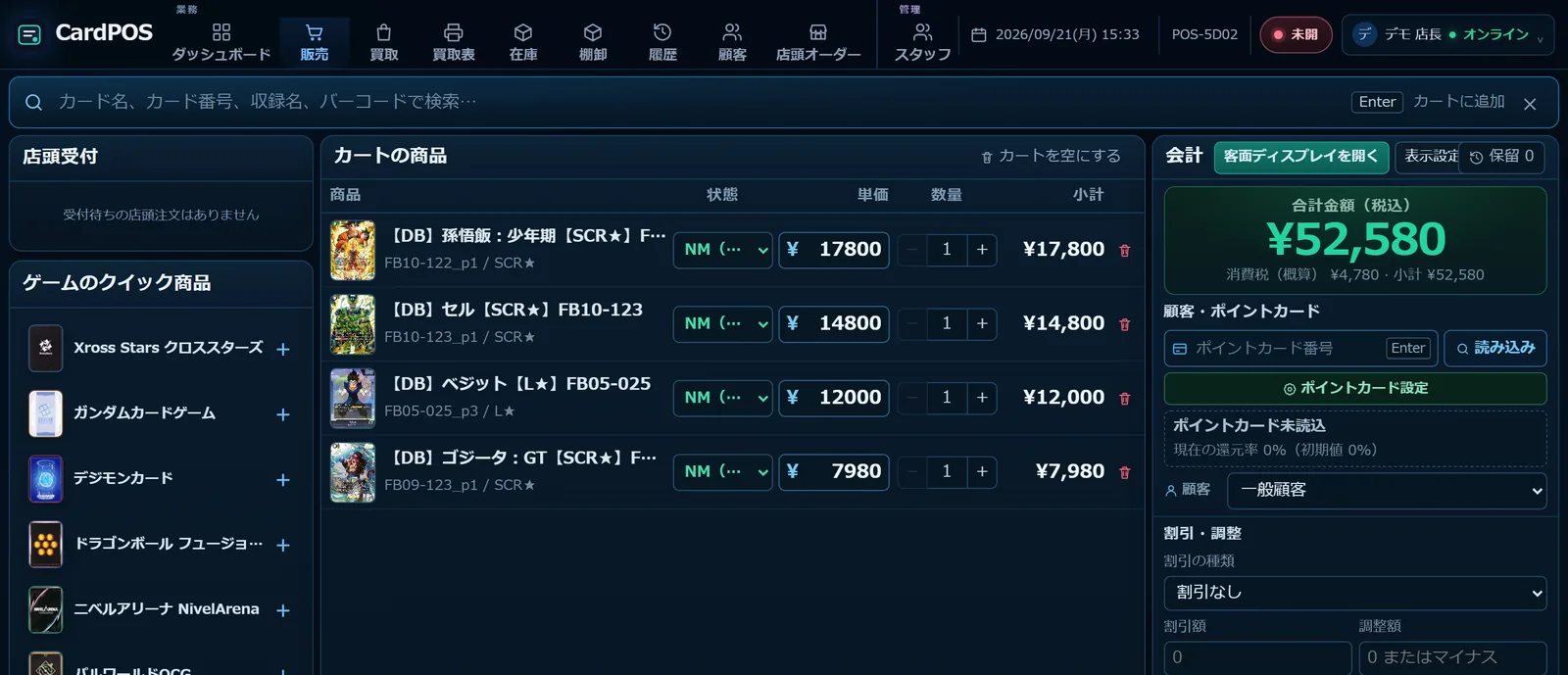The width and height of the screenshot is (1568, 675).
Task: Increase quantity of セル FB10-123
Action: (x=982, y=323)
